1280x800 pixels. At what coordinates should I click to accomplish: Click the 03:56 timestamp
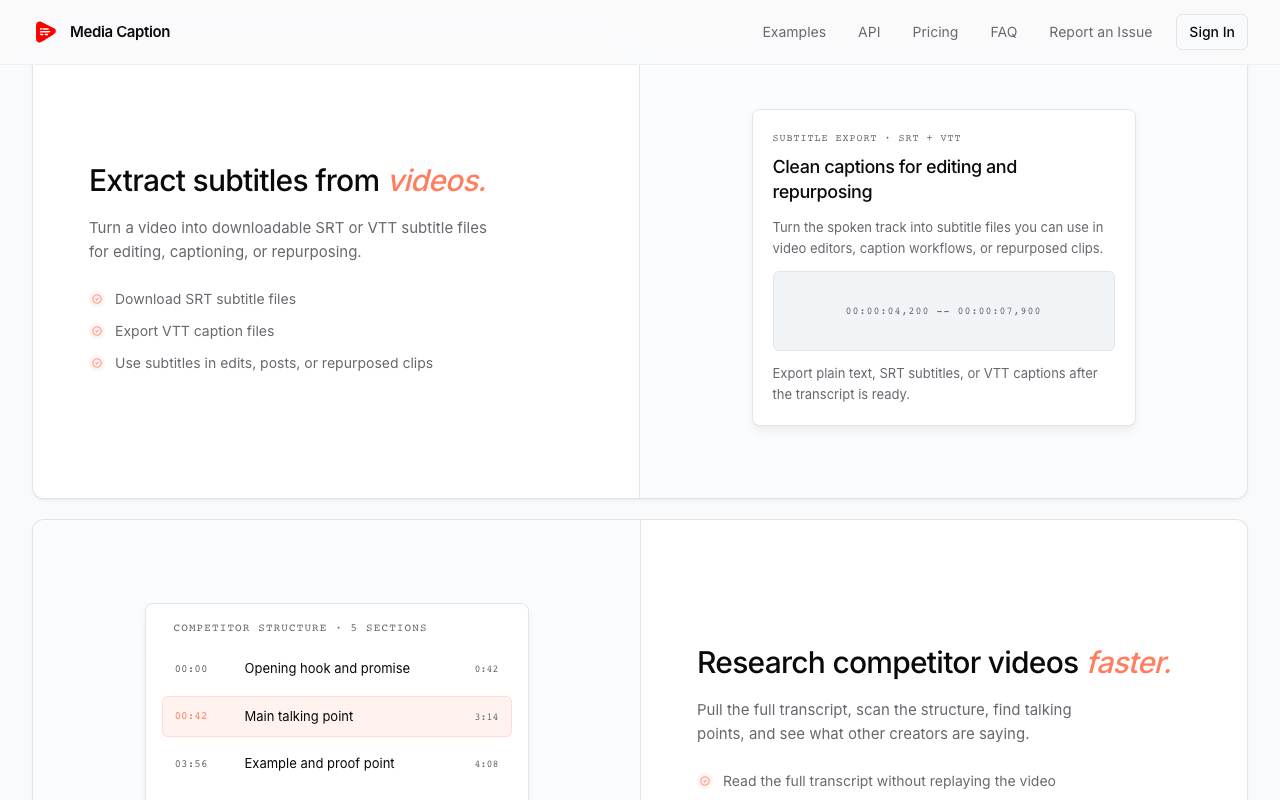(x=191, y=764)
